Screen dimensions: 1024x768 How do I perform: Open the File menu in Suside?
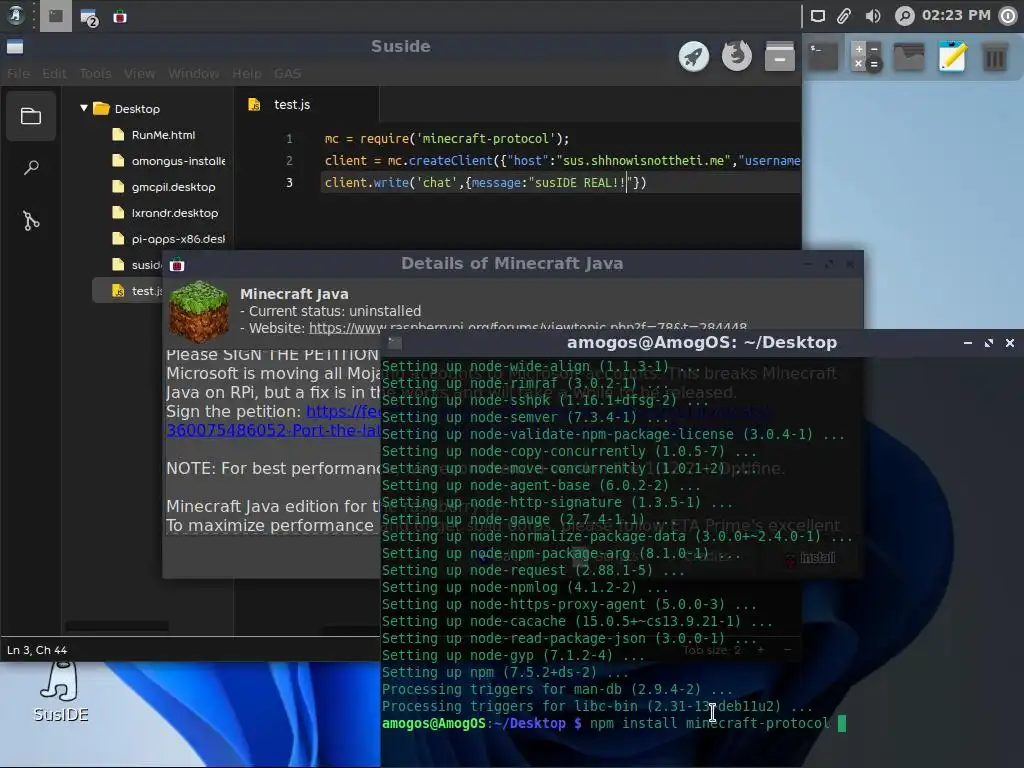click(18, 73)
